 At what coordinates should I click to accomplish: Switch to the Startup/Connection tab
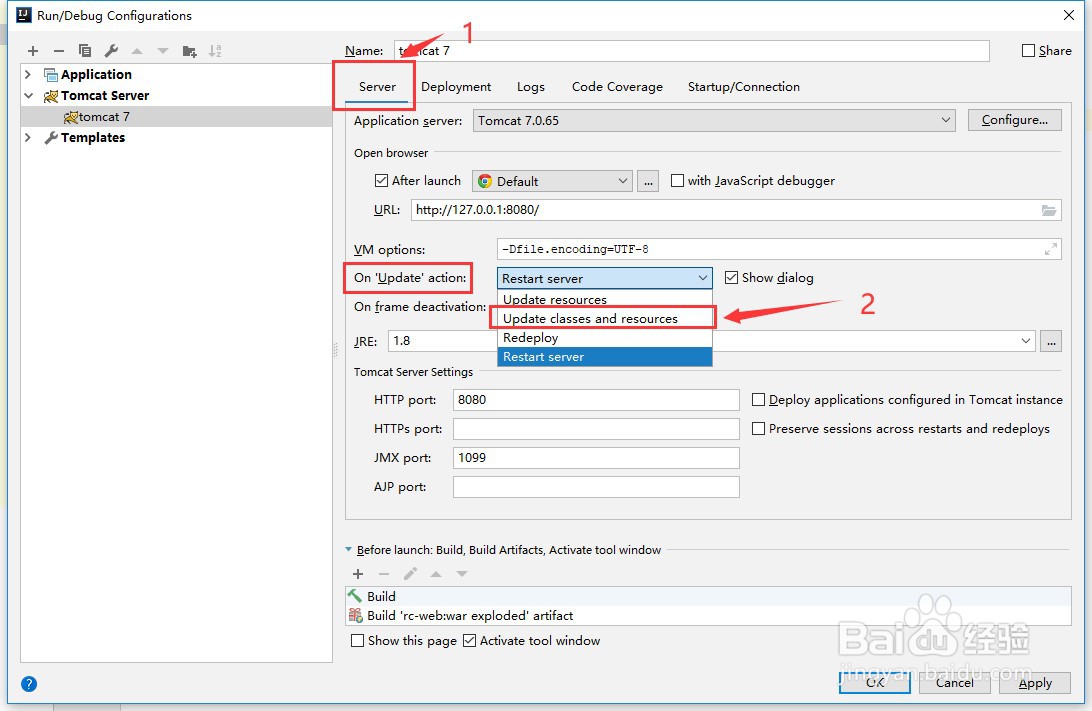[744, 87]
